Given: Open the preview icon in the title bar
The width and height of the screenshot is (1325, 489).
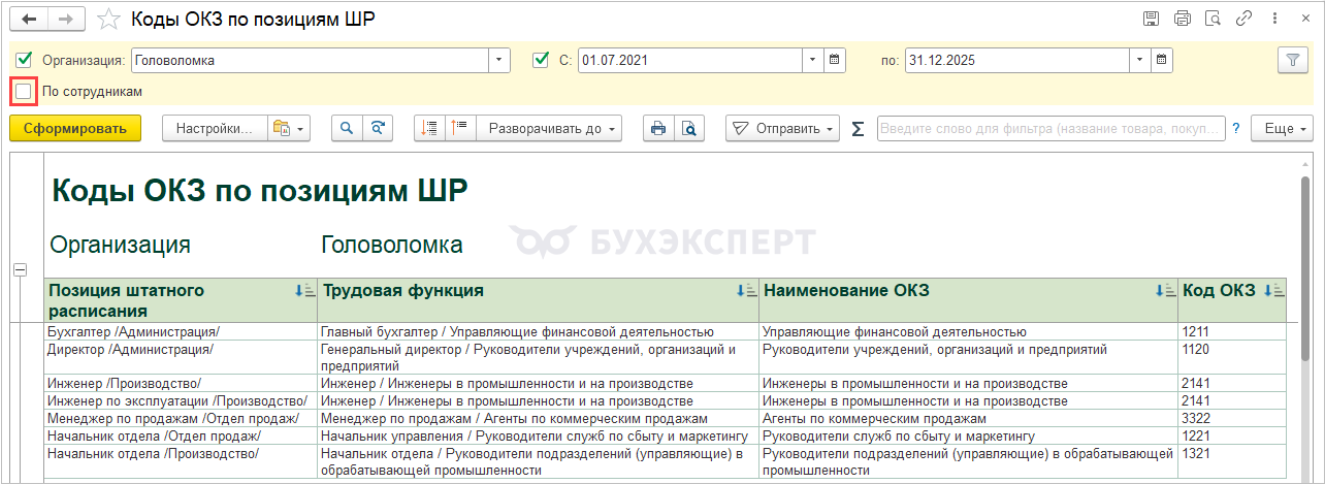Looking at the screenshot, I should point(1213,18).
